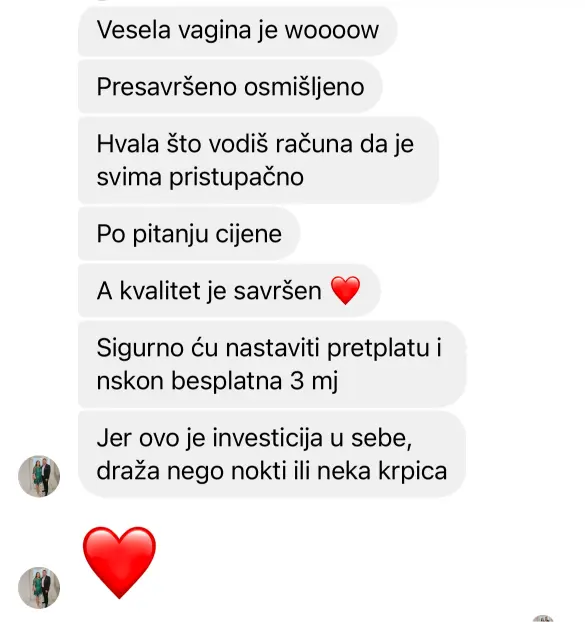
Task: Click the "Hvala što vodiš računa" message bubble
Action: [x=258, y=160]
